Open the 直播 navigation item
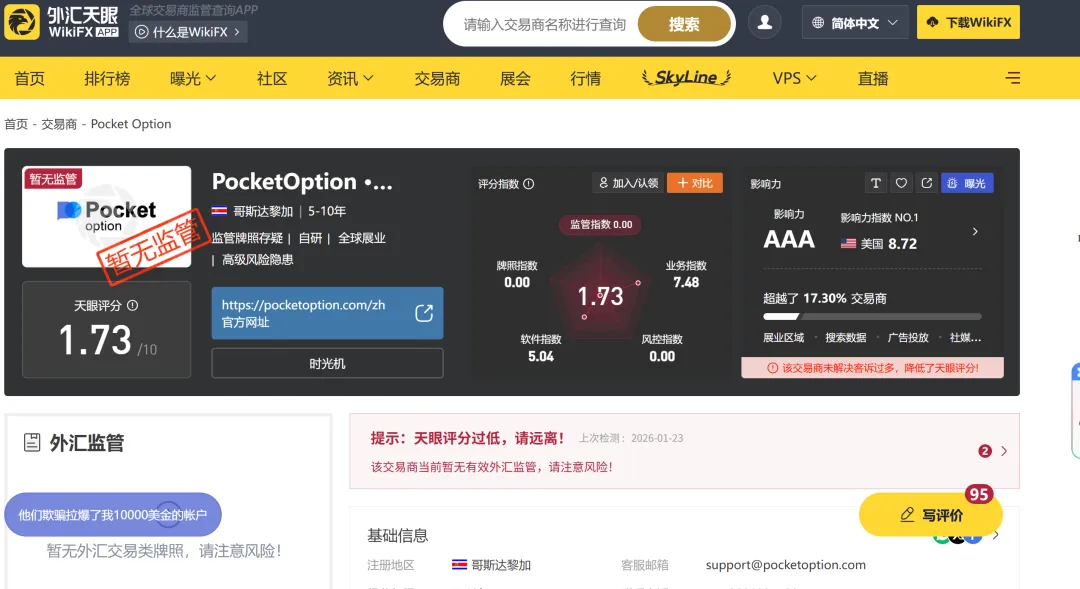This screenshot has height=589, width=1080. point(873,79)
